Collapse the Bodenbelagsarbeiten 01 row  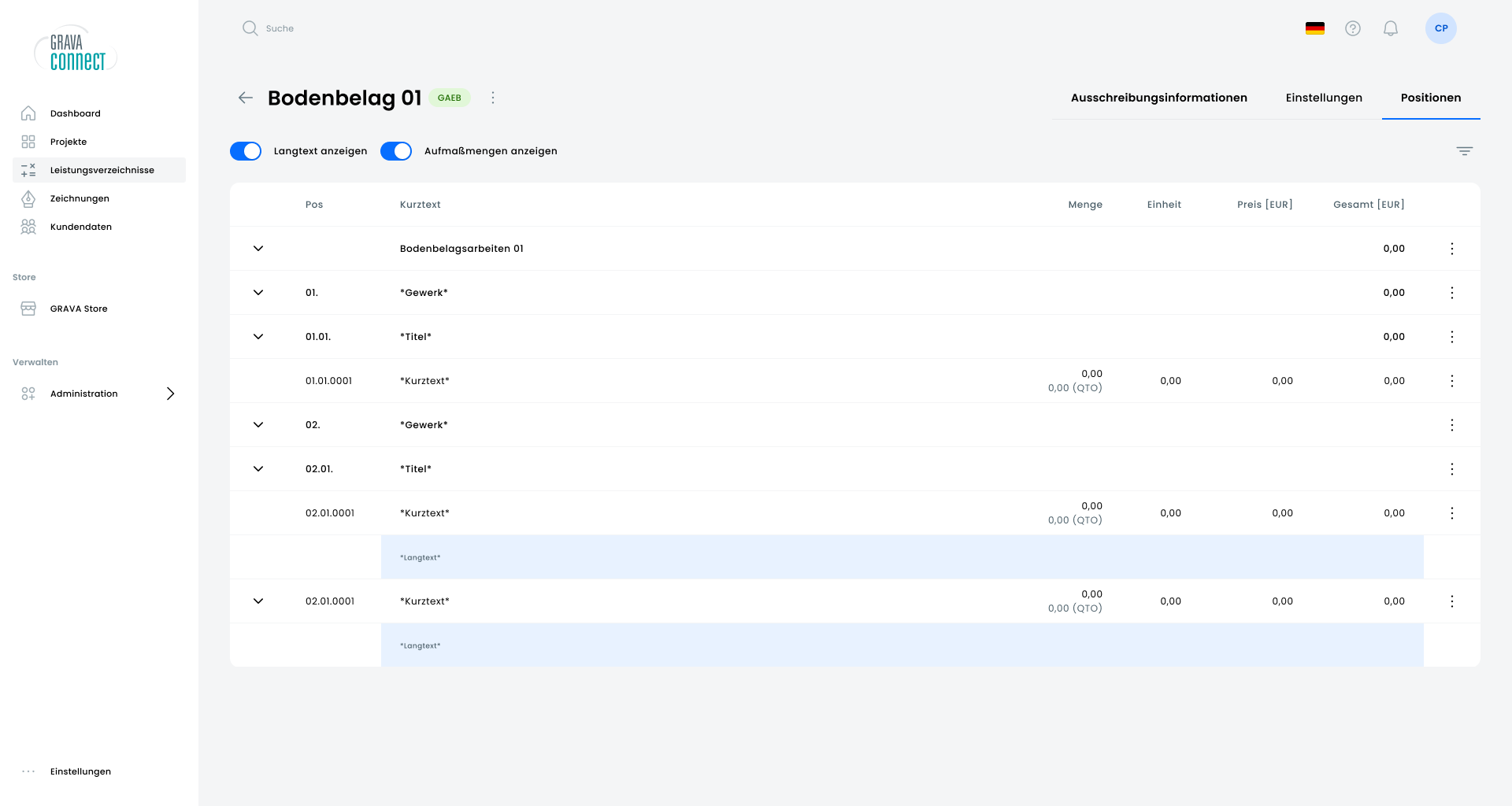coord(258,249)
